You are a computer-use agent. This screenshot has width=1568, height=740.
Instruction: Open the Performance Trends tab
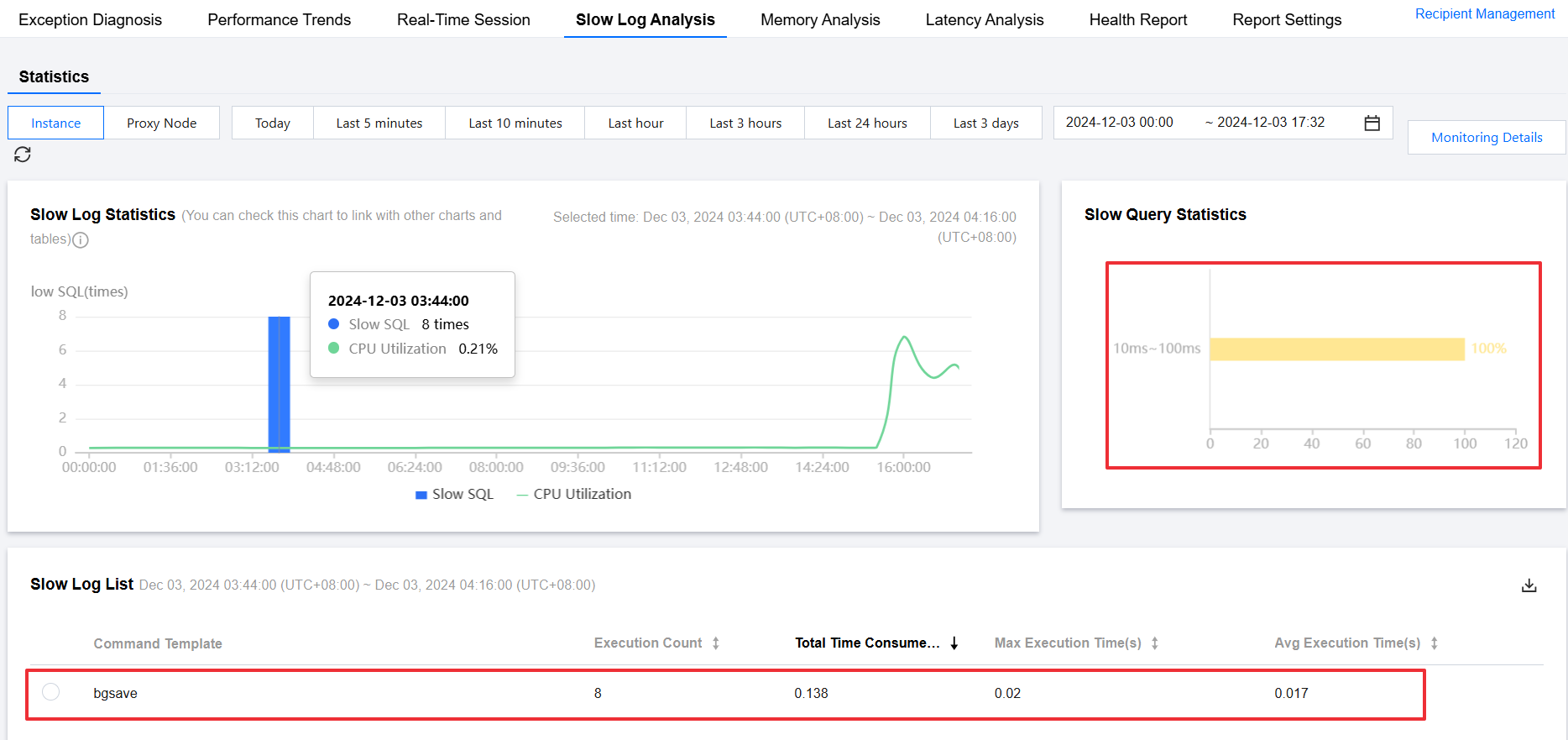click(x=280, y=19)
